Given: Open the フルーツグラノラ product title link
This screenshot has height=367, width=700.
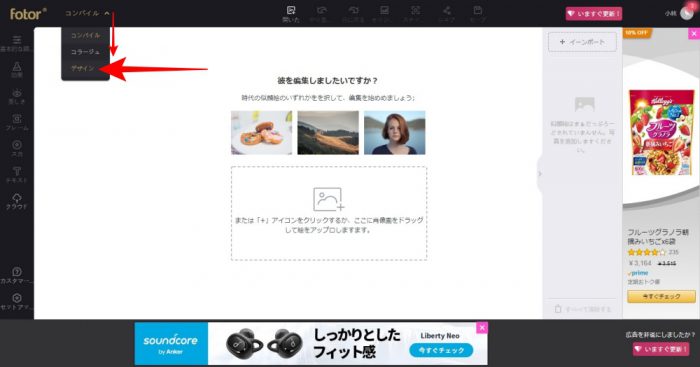Looking at the screenshot, I should 658,237.
